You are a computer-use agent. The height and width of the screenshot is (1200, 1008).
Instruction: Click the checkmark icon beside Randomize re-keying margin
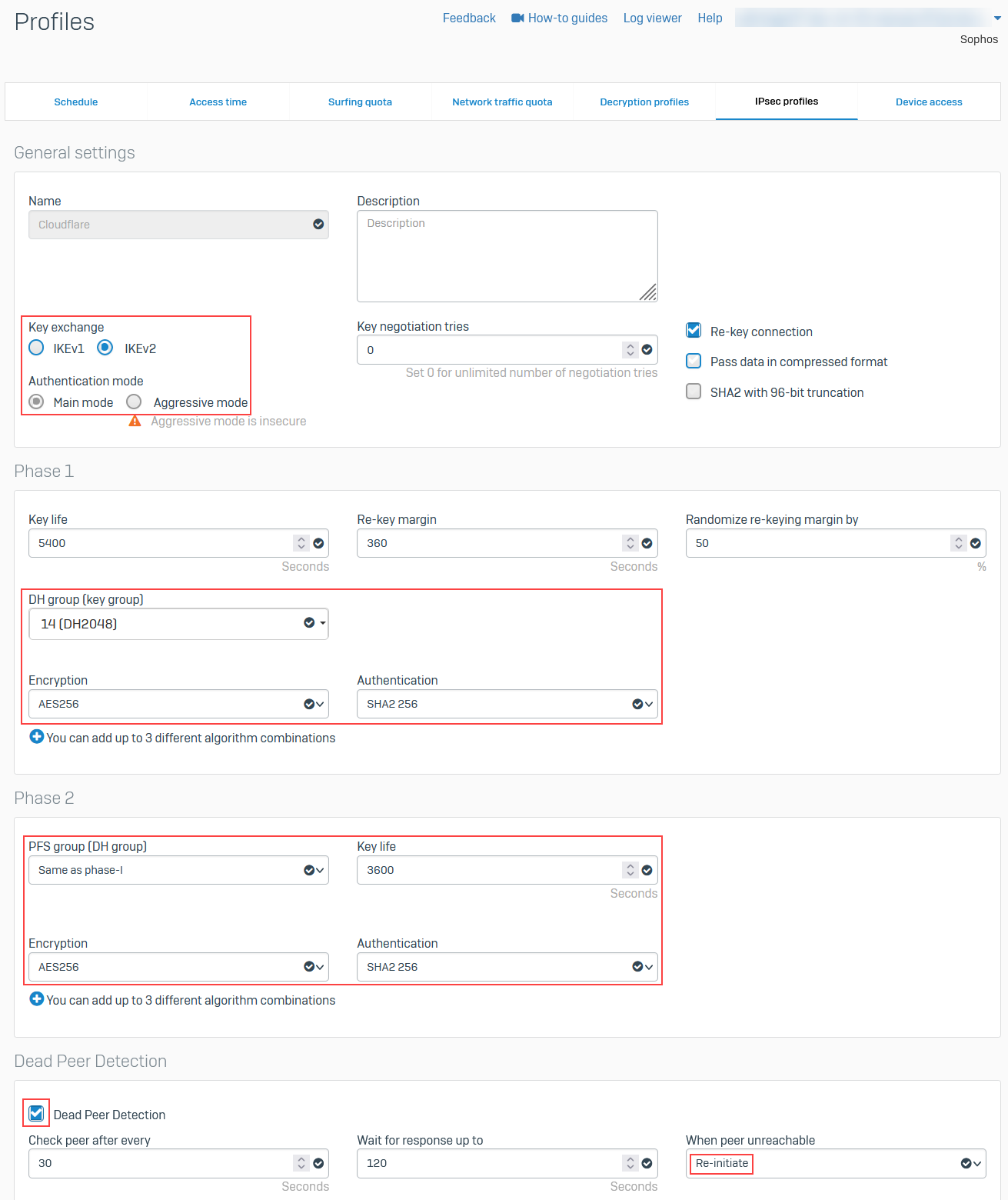(x=976, y=543)
